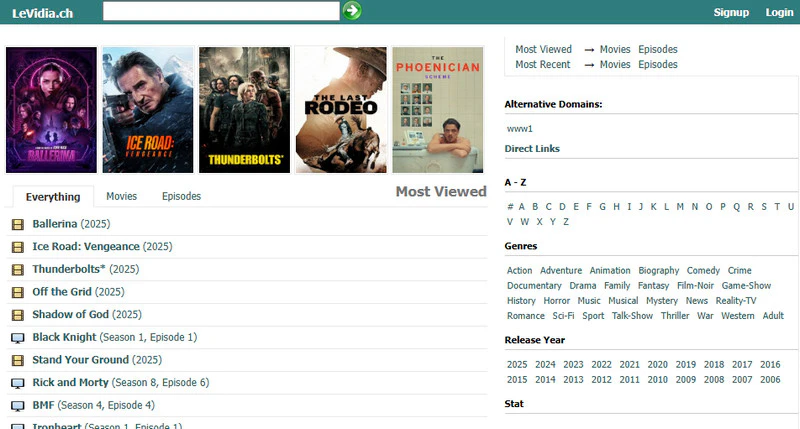Image resolution: width=800 pixels, height=429 pixels.
Task: Open the www1 alternative domain link
Action: tap(519, 129)
